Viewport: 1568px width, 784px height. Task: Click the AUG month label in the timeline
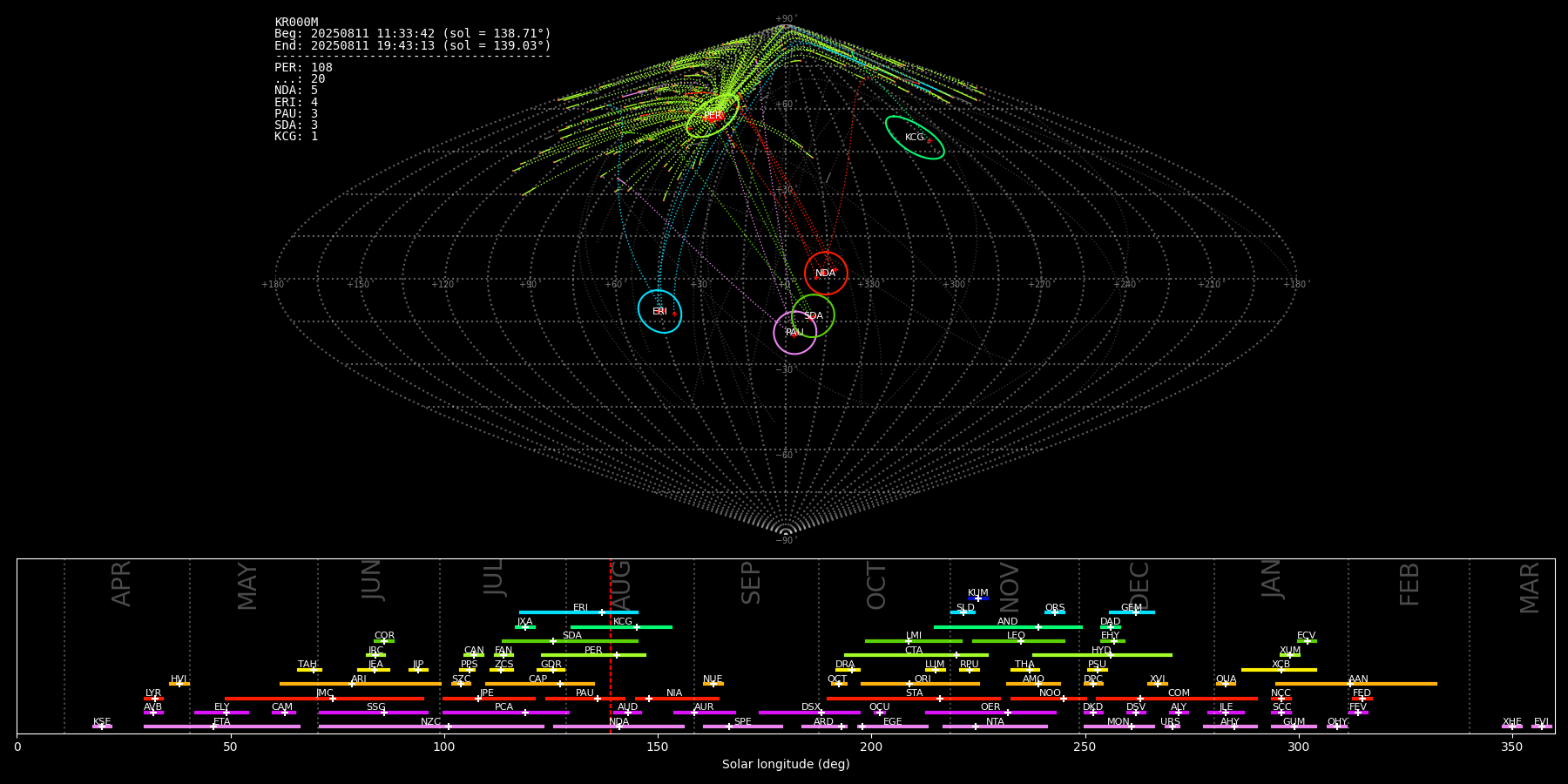[620, 585]
